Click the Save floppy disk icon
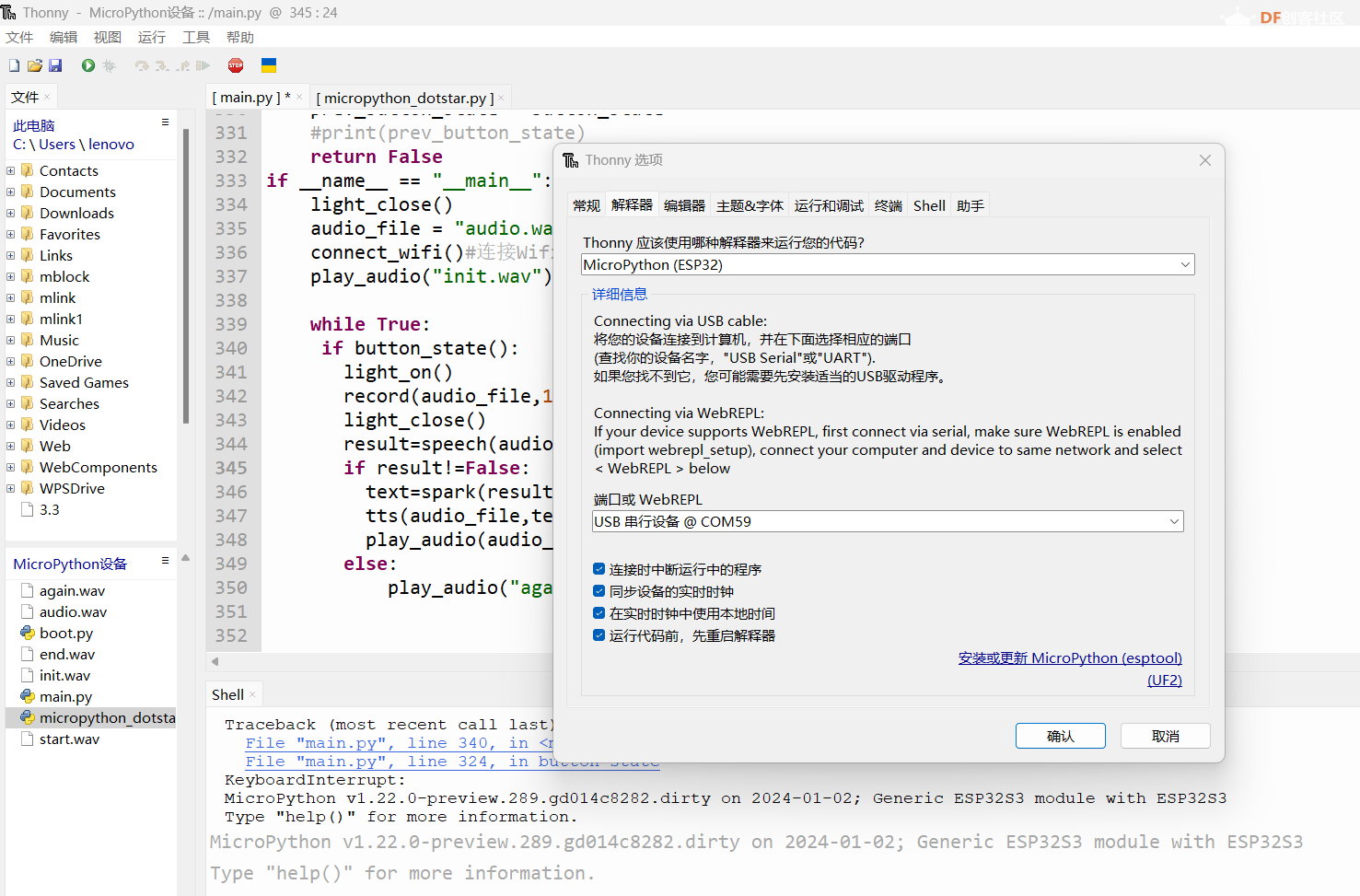This screenshot has width=1360, height=896. point(55,65)
